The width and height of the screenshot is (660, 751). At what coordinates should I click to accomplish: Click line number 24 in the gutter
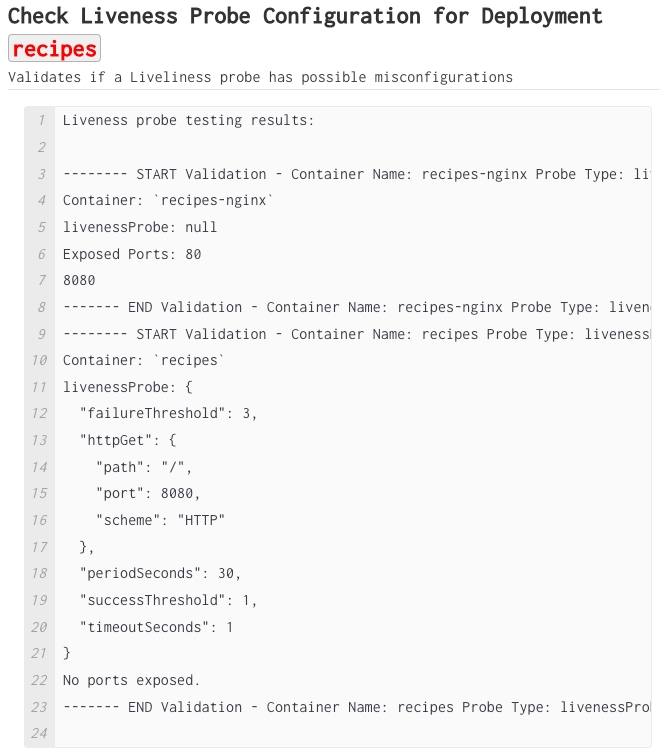(x=39, y=733)
